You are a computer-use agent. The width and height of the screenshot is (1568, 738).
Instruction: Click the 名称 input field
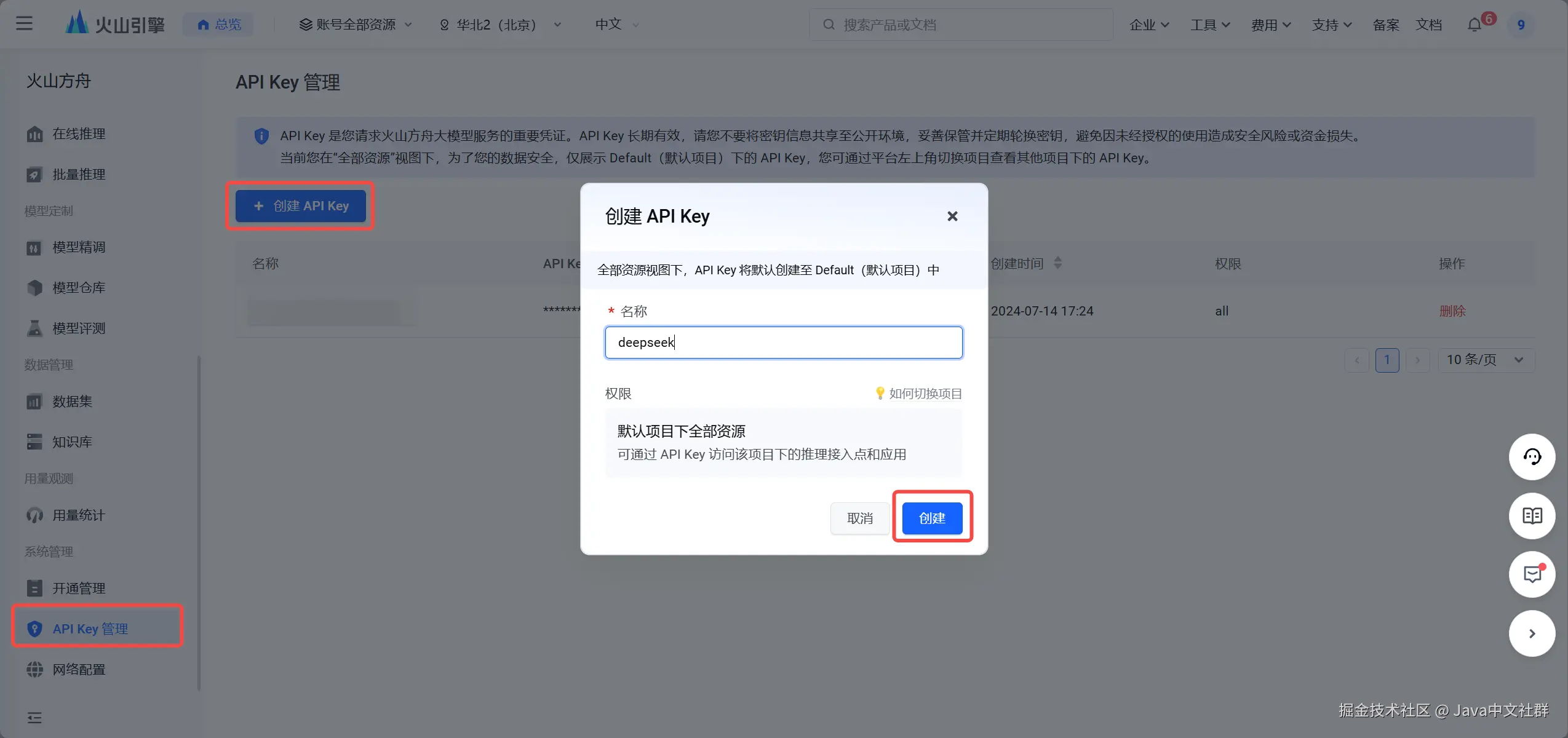click(x=783, y=343)
